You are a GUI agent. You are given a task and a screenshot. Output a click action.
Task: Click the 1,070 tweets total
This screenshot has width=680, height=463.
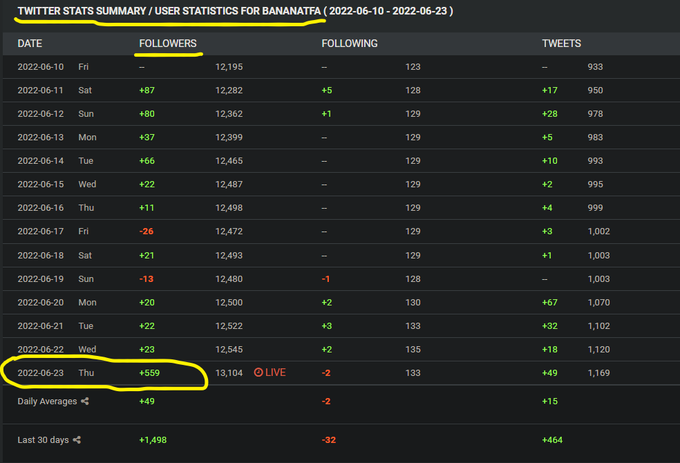598,302
